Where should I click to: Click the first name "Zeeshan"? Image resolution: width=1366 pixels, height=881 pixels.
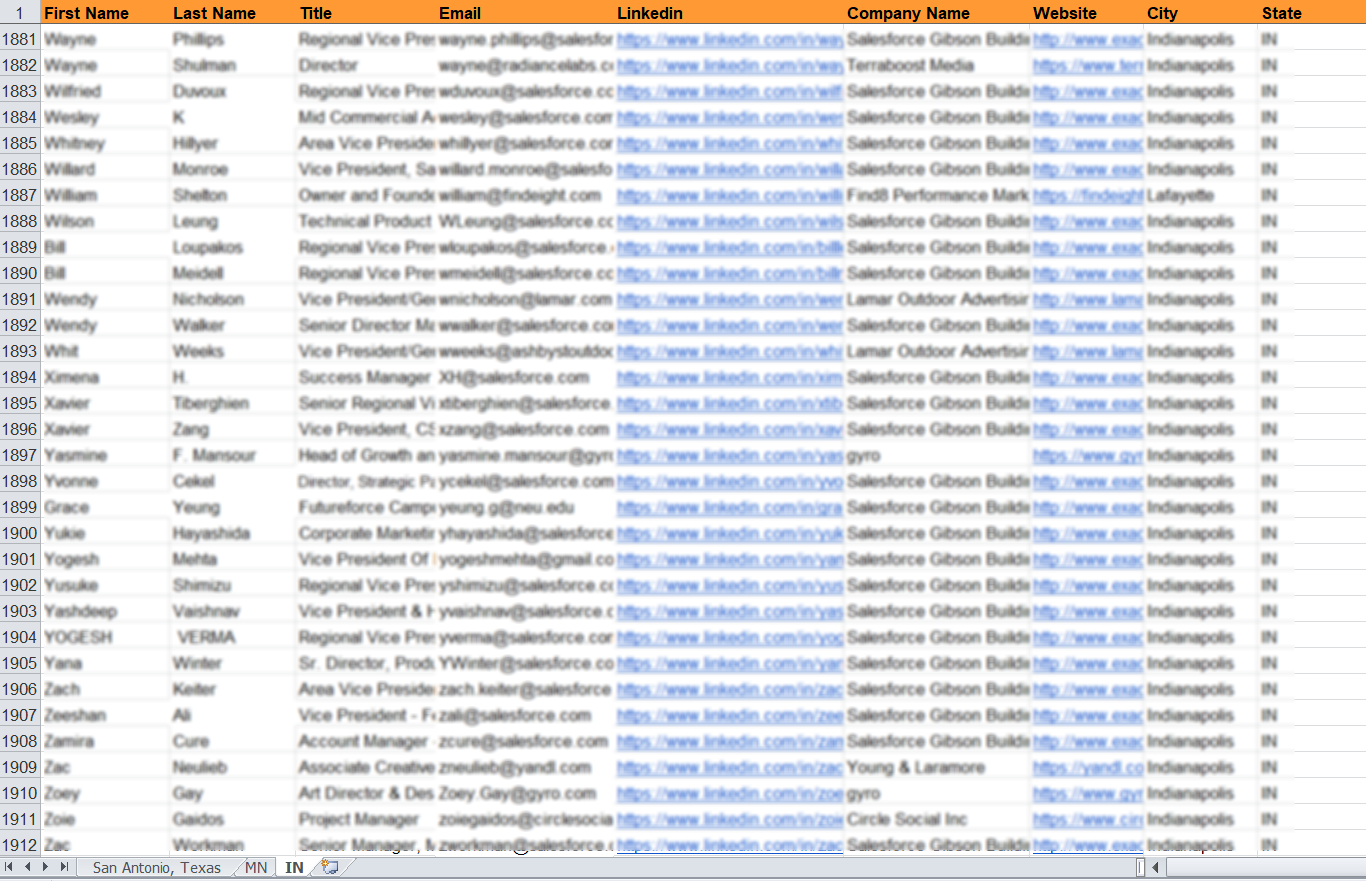75,715
